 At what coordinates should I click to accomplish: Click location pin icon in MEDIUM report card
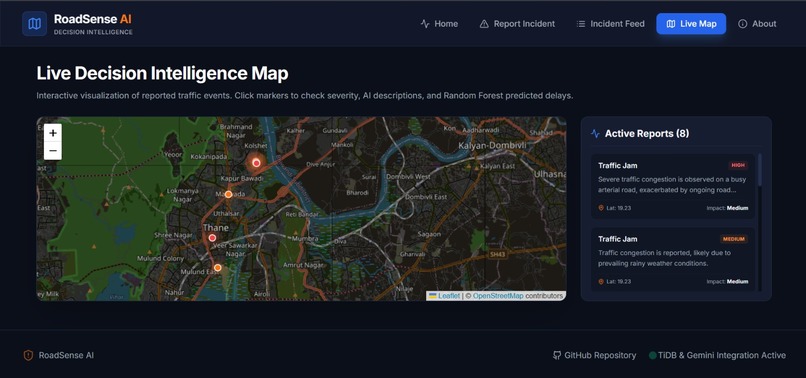coord(601,281)
